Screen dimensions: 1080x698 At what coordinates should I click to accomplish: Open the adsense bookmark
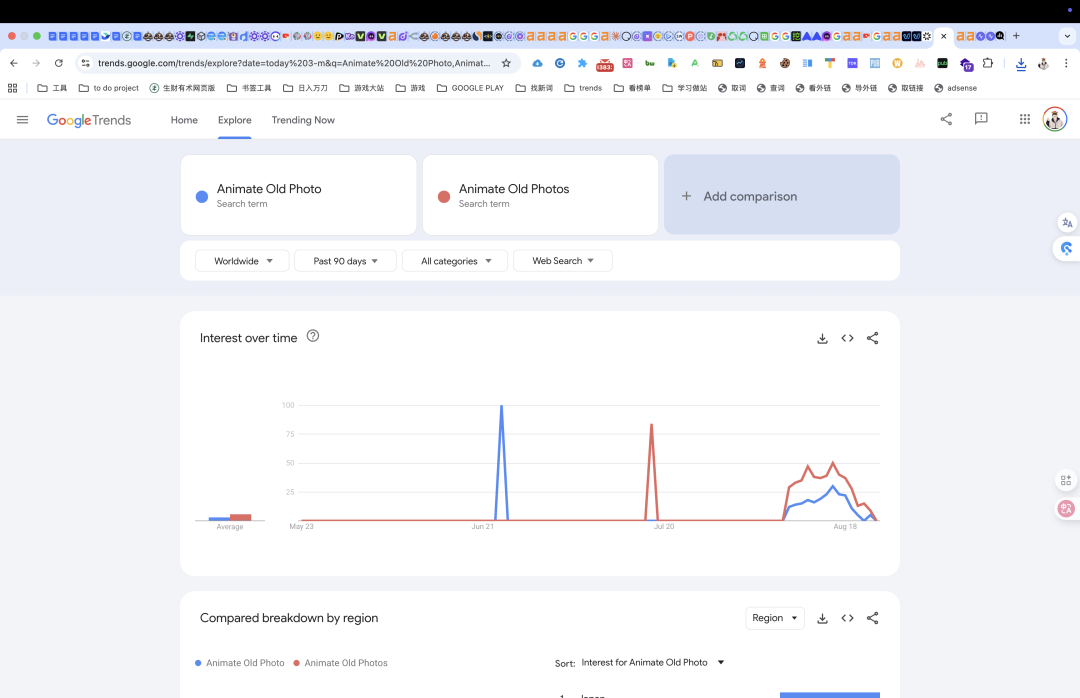pos(955,88)
